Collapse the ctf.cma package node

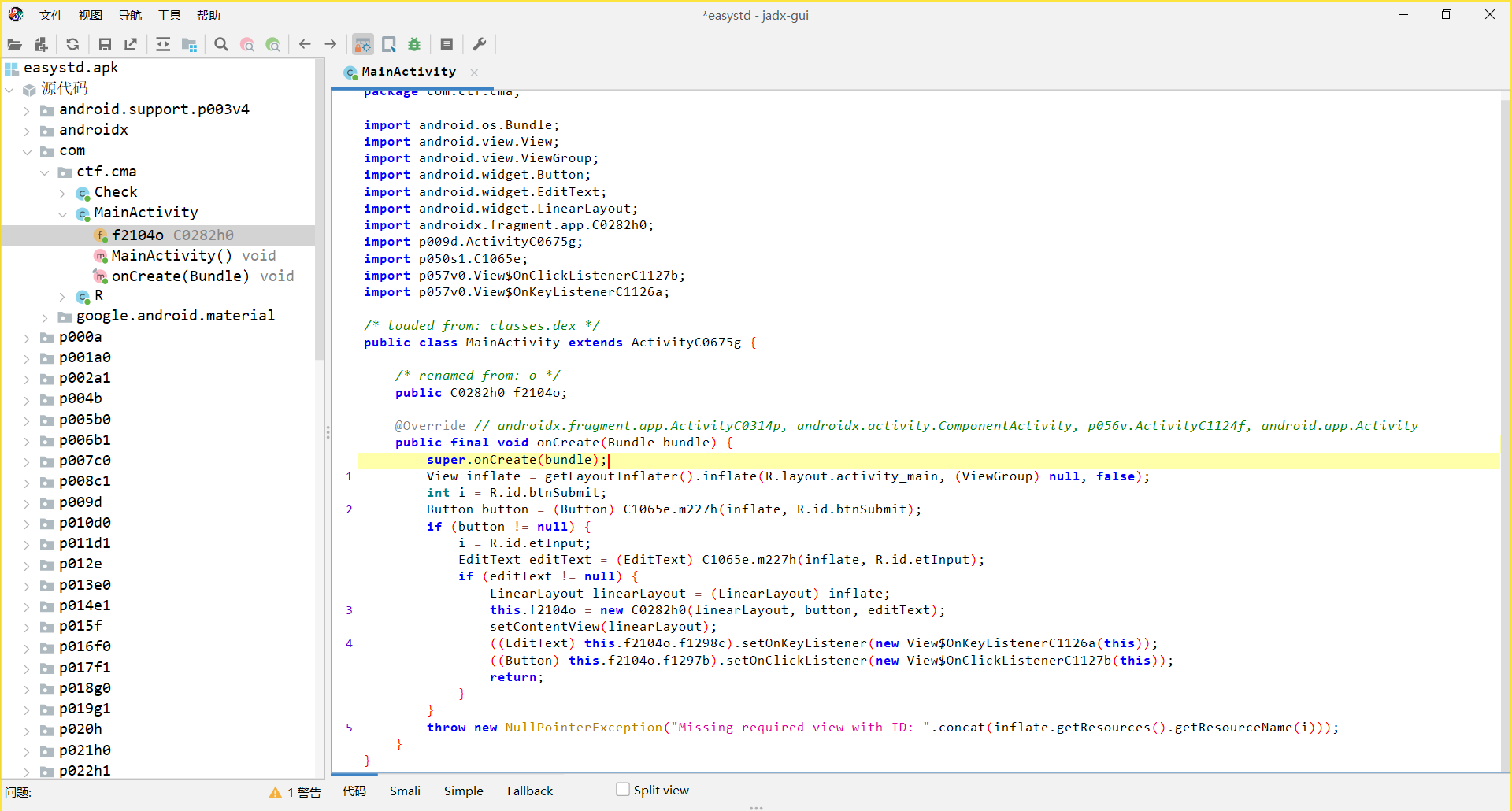click(x=45, y=172)
